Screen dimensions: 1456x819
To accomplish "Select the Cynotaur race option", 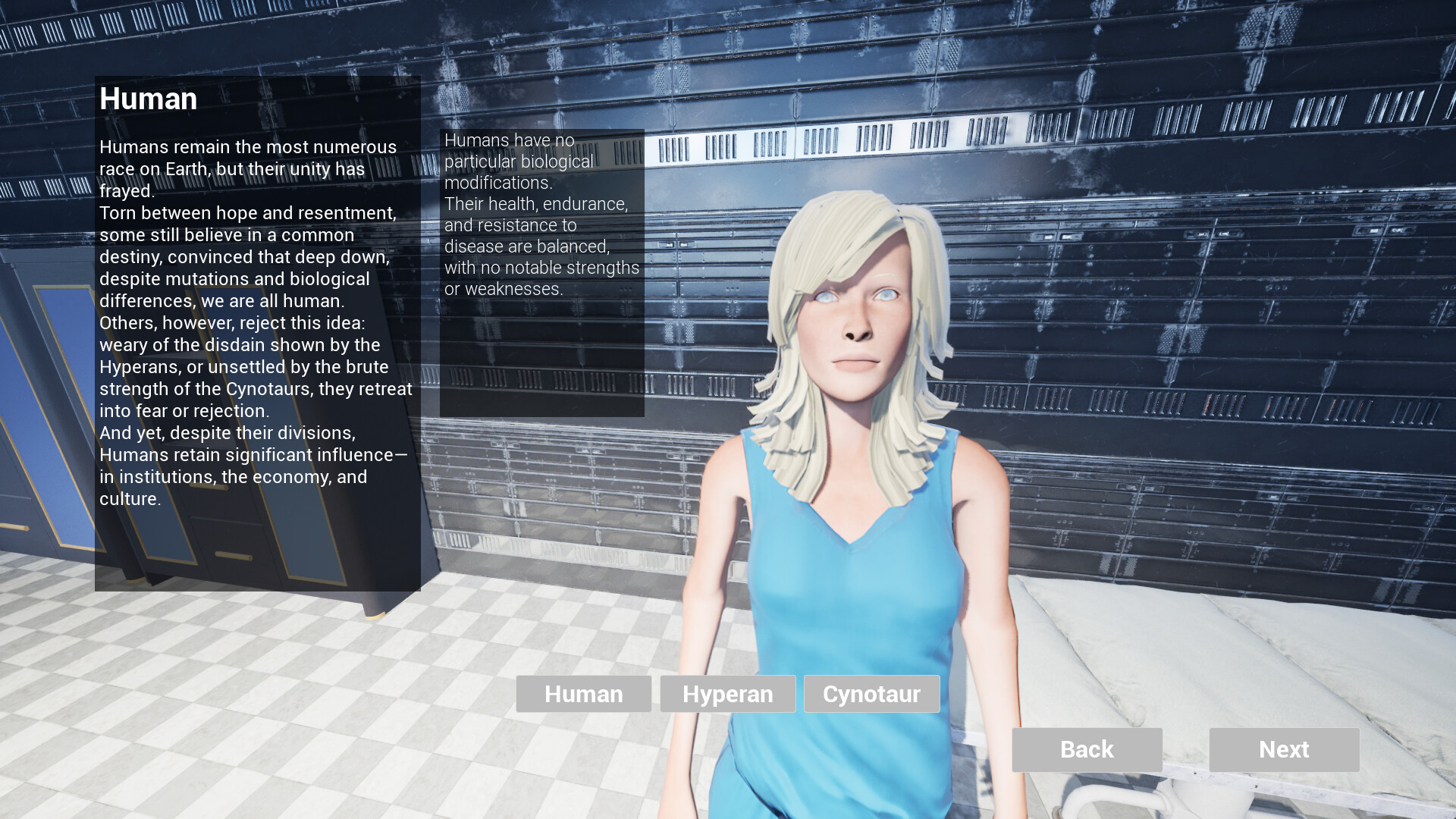I will click(871, 693).
